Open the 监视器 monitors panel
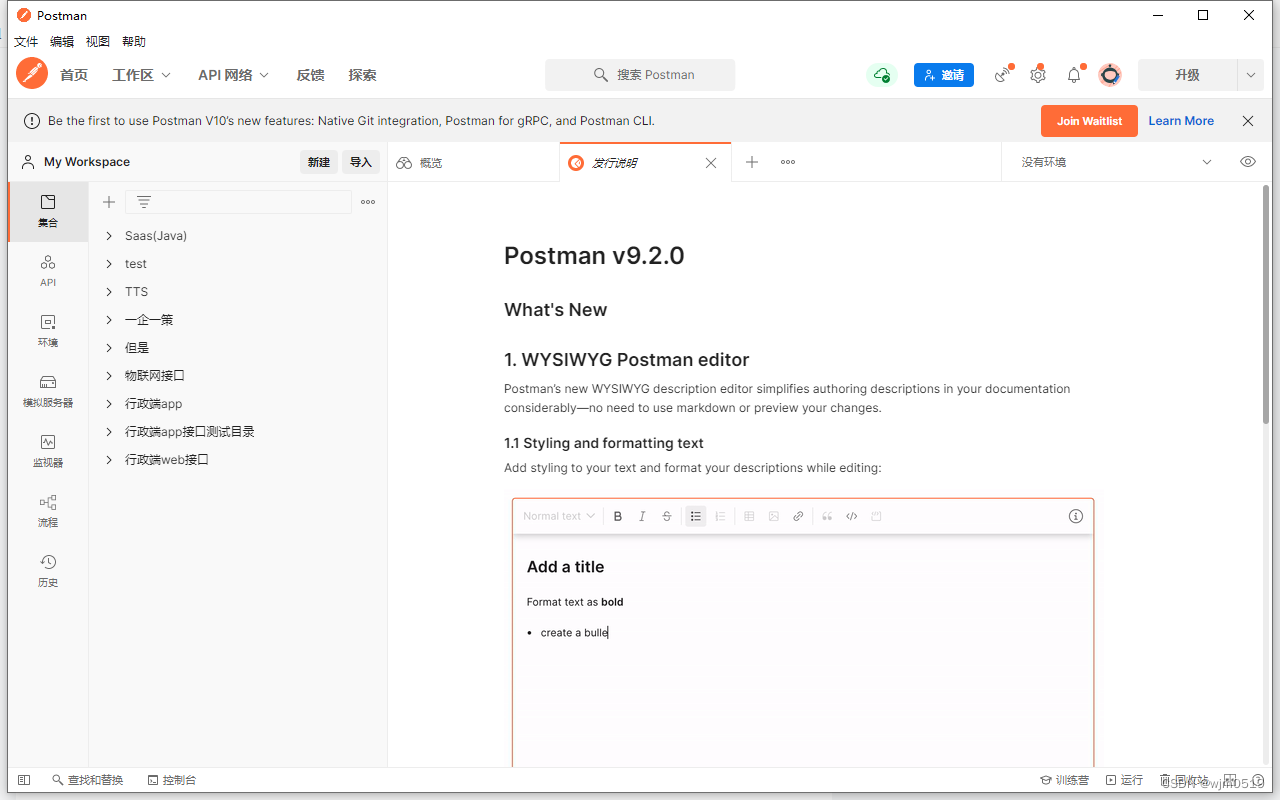 [x=48, y=451]
